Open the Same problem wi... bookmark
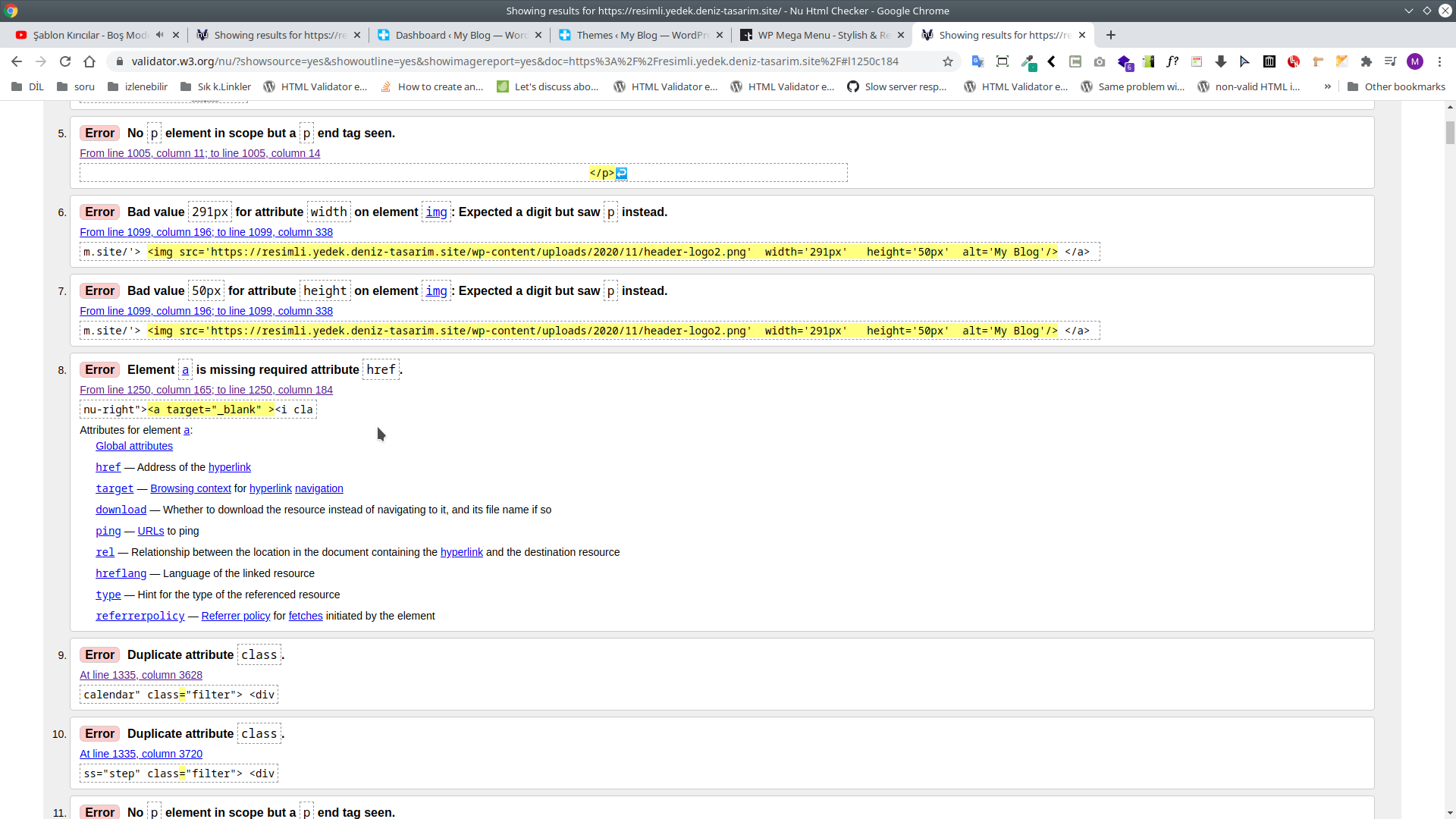This screenshot has height=819, width=1456. (1133, 86)
